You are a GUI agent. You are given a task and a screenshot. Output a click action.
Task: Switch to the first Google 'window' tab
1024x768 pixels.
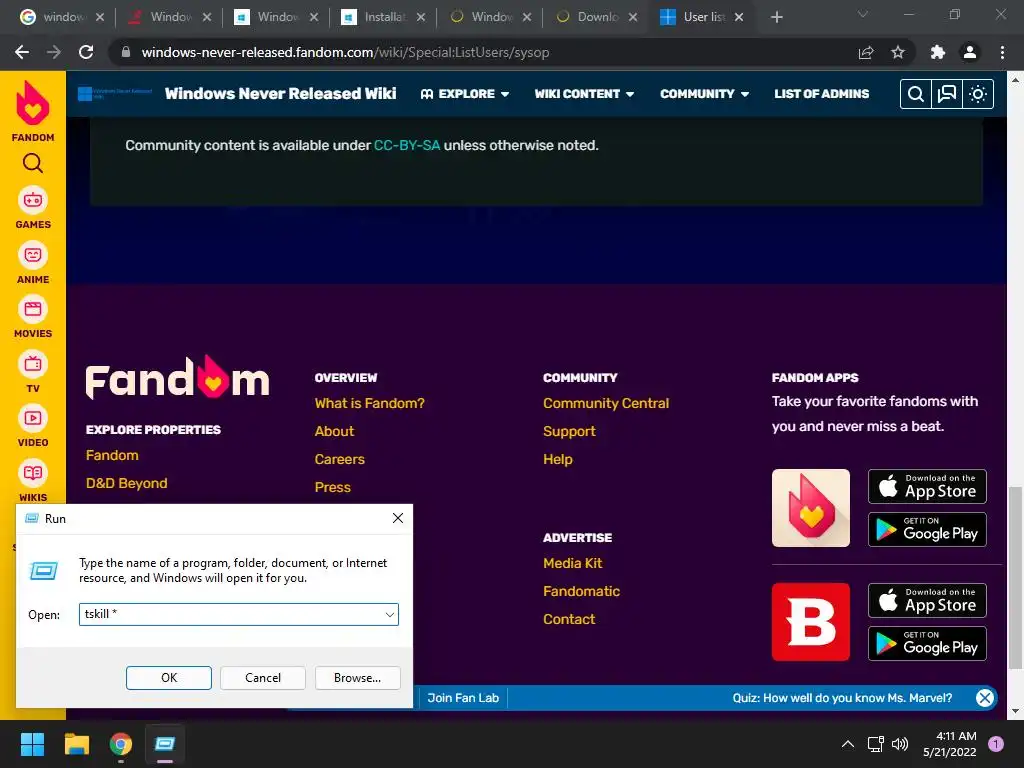click(x=63, y=17)
